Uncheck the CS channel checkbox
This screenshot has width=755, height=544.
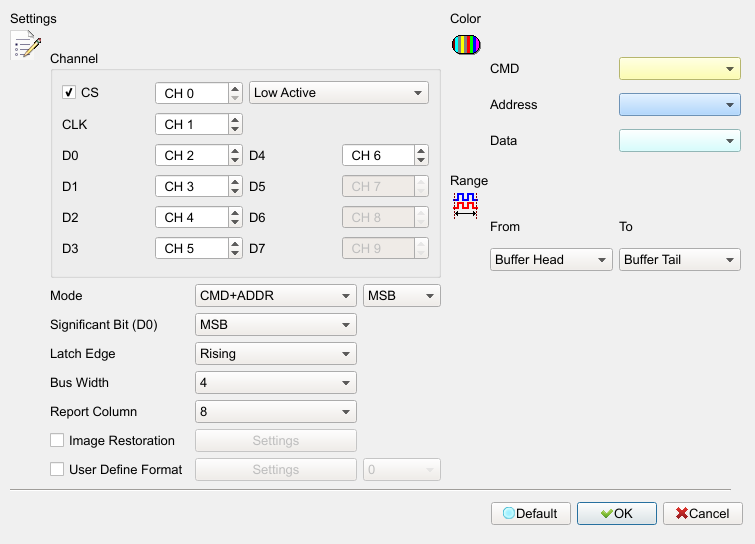coord(69,92)
